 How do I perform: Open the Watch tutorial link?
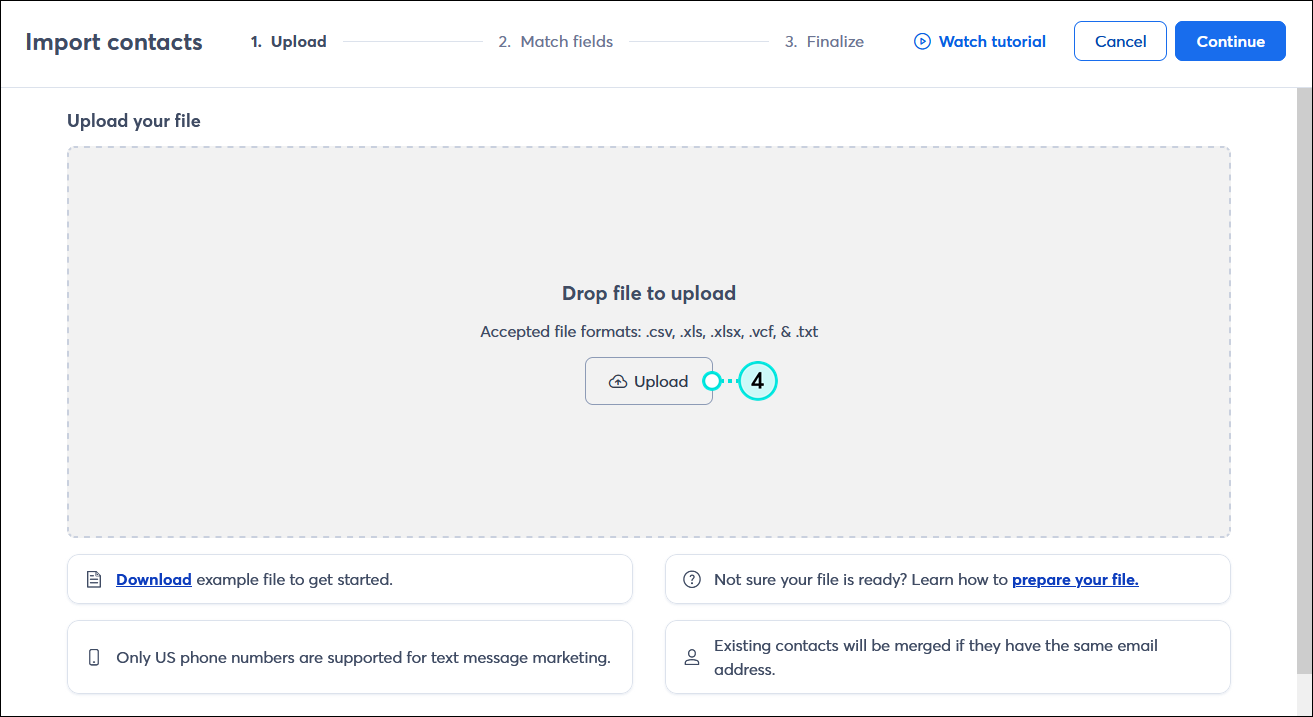[992, 42]
